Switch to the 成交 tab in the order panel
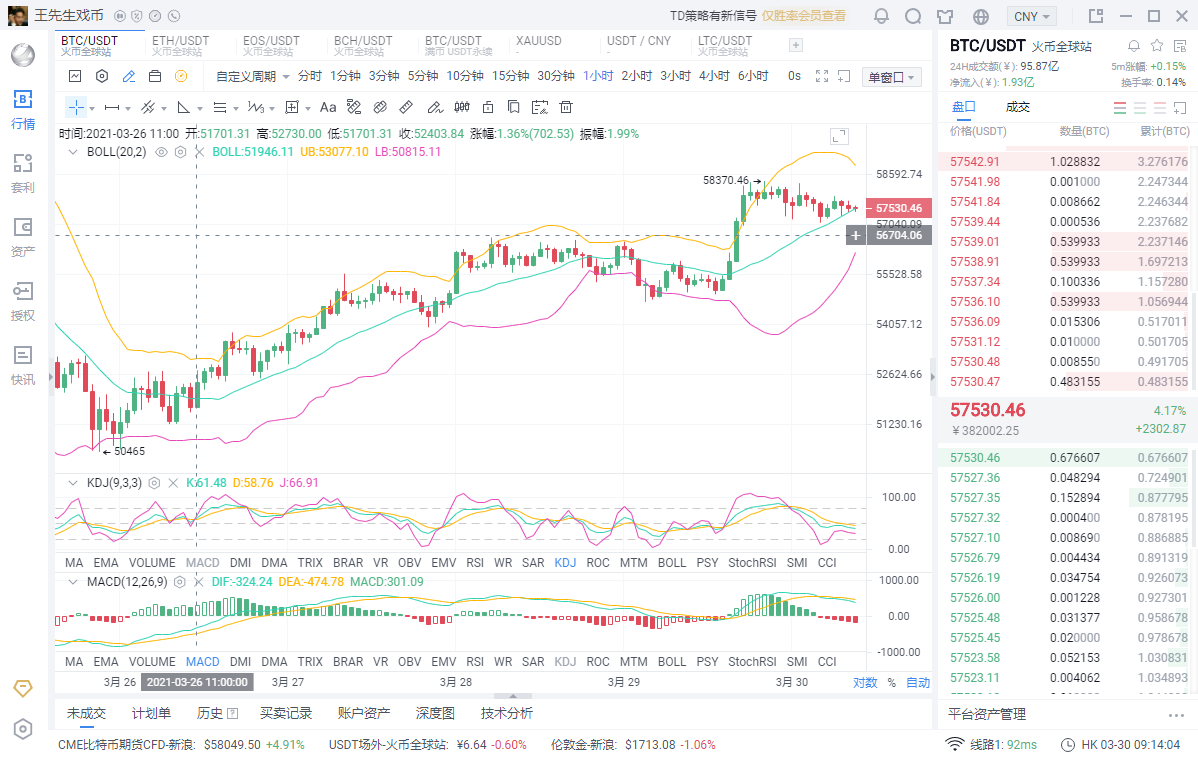The height and width of the screenshot is (759, 1198). 1018,106
